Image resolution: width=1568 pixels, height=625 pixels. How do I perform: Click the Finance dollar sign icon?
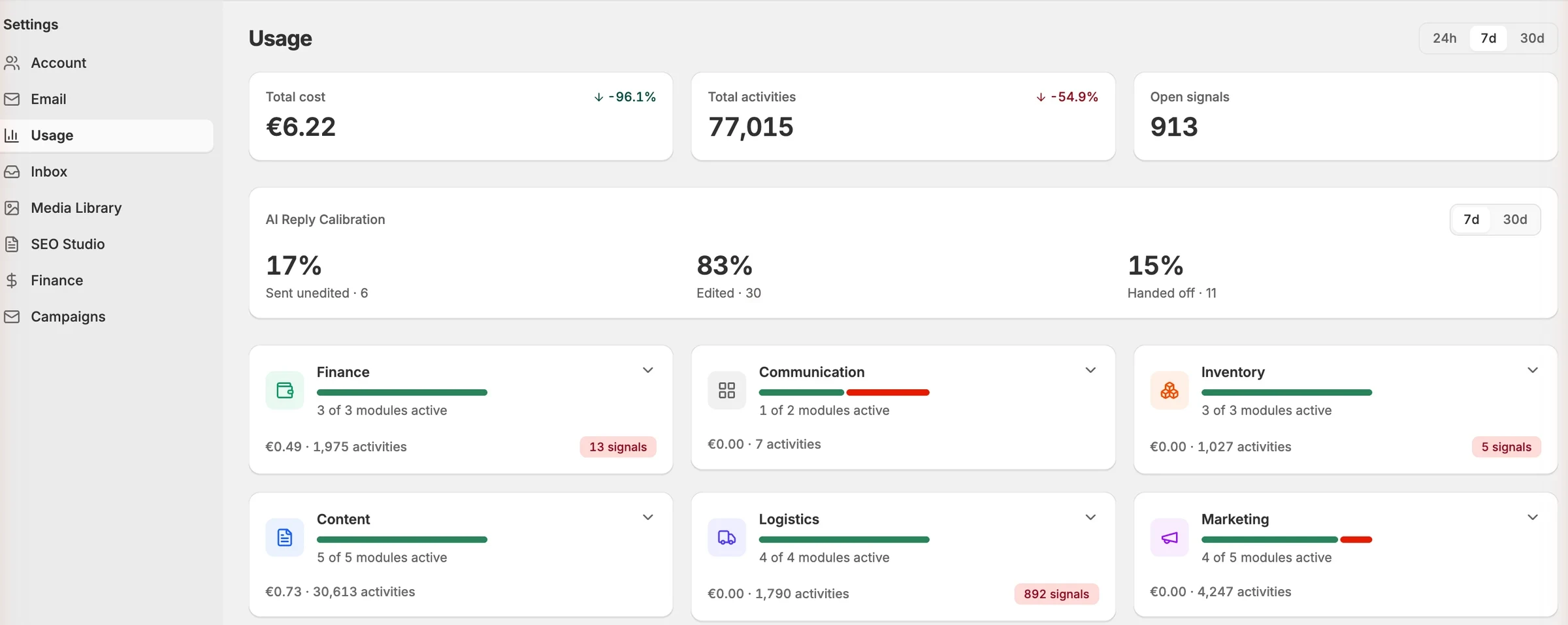click(12, 280)
